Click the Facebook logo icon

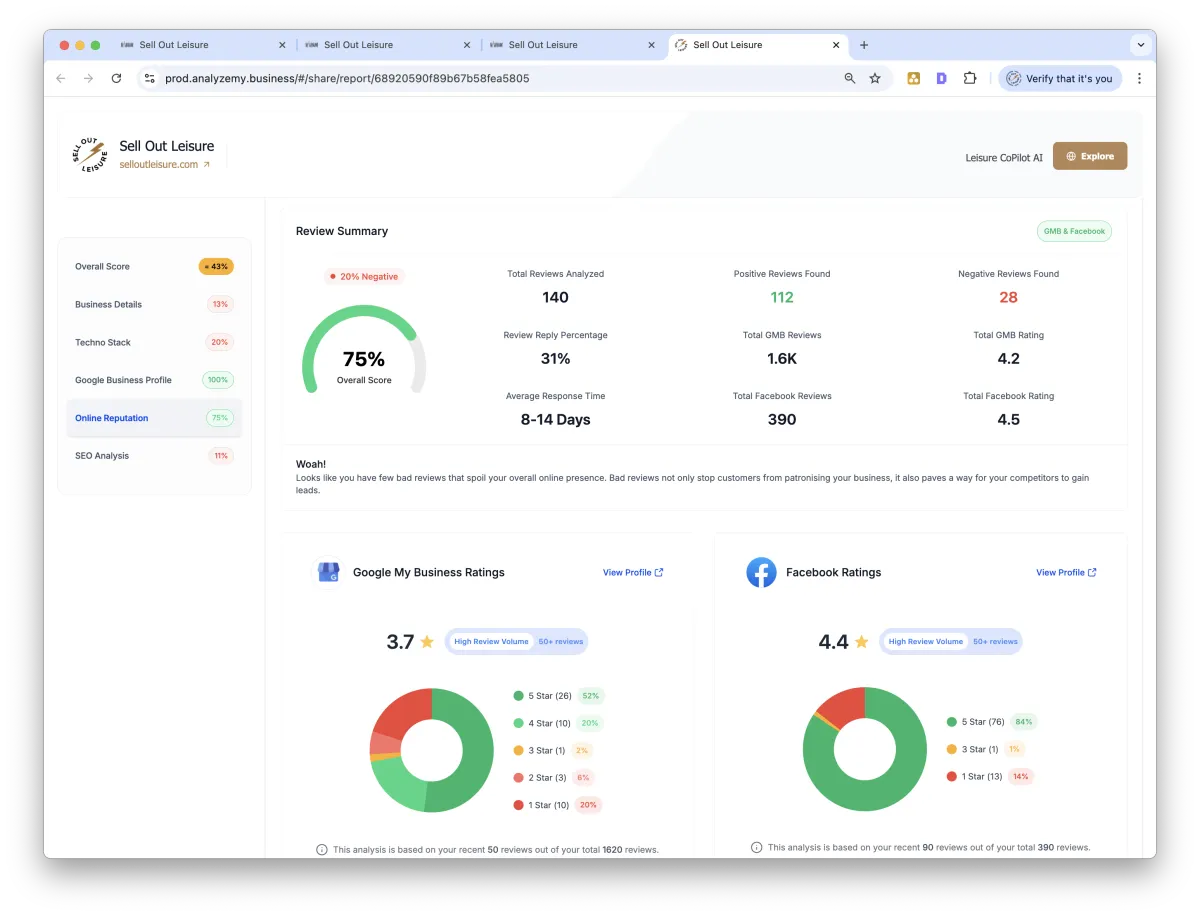(762, 572)
